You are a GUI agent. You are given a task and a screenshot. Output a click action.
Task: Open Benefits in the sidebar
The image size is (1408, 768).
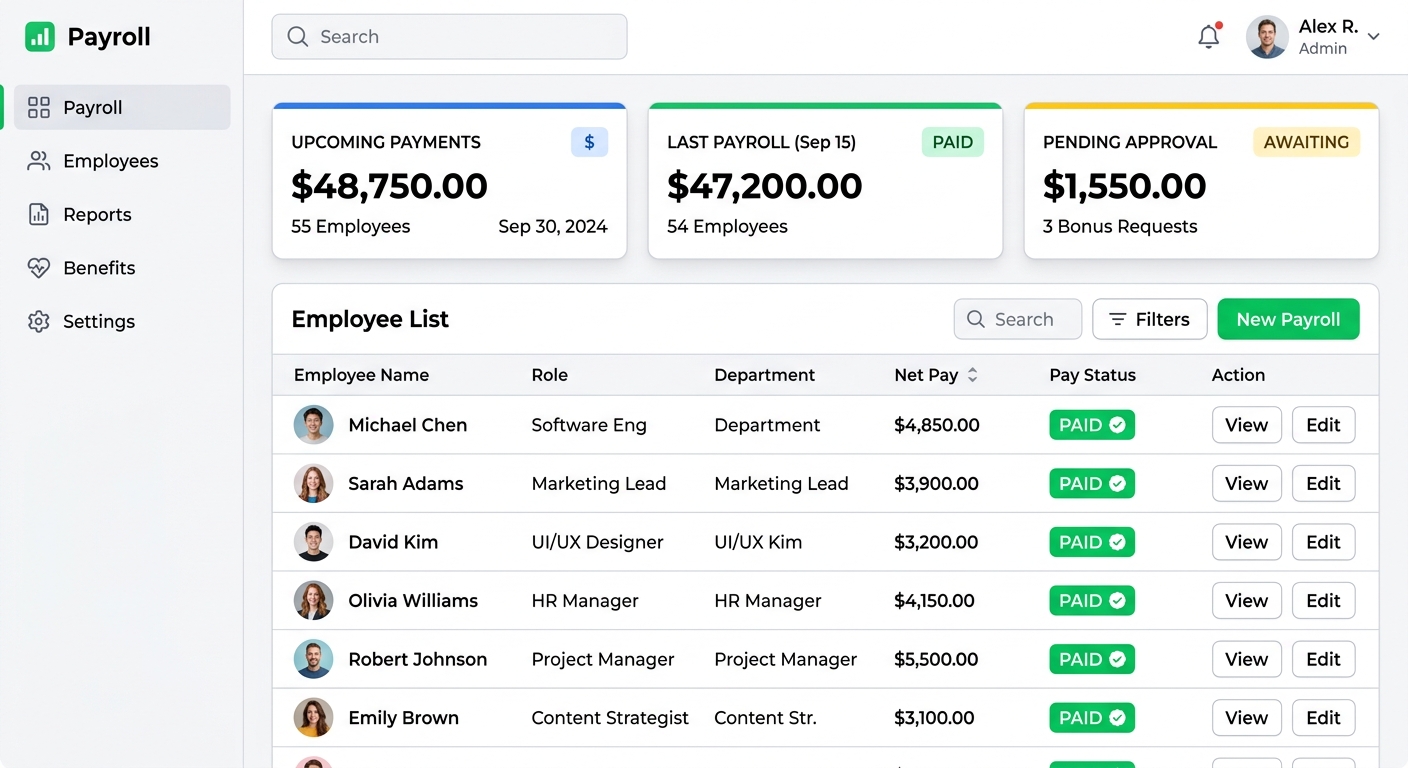pos(122,268)
